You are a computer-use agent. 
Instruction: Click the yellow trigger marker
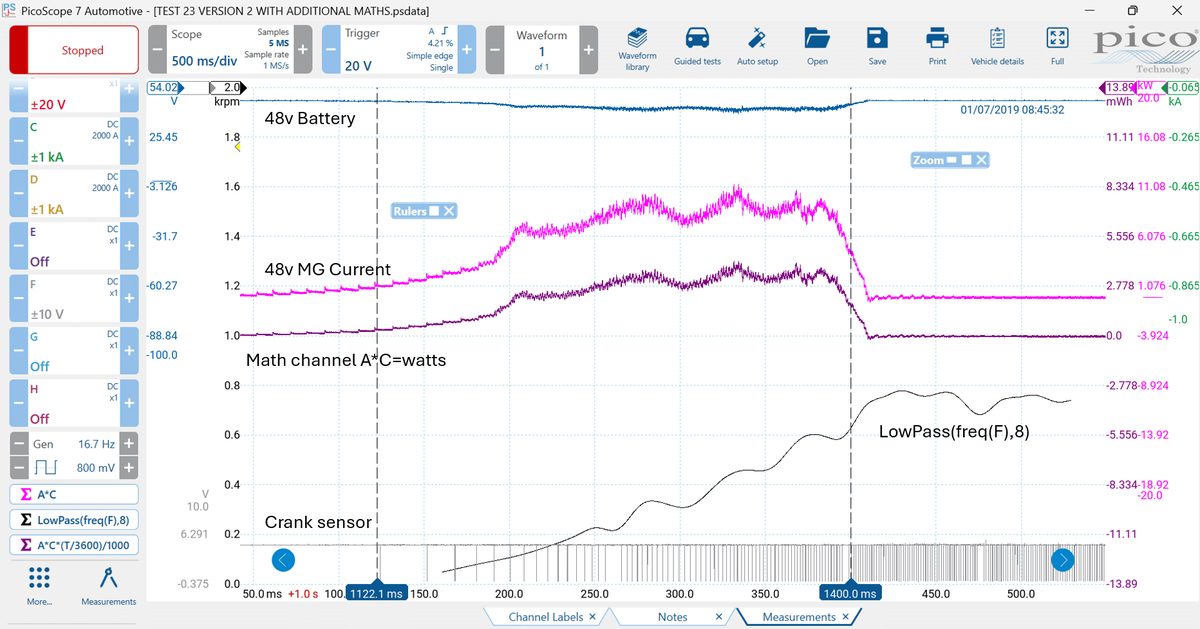[x=238, y=147]
